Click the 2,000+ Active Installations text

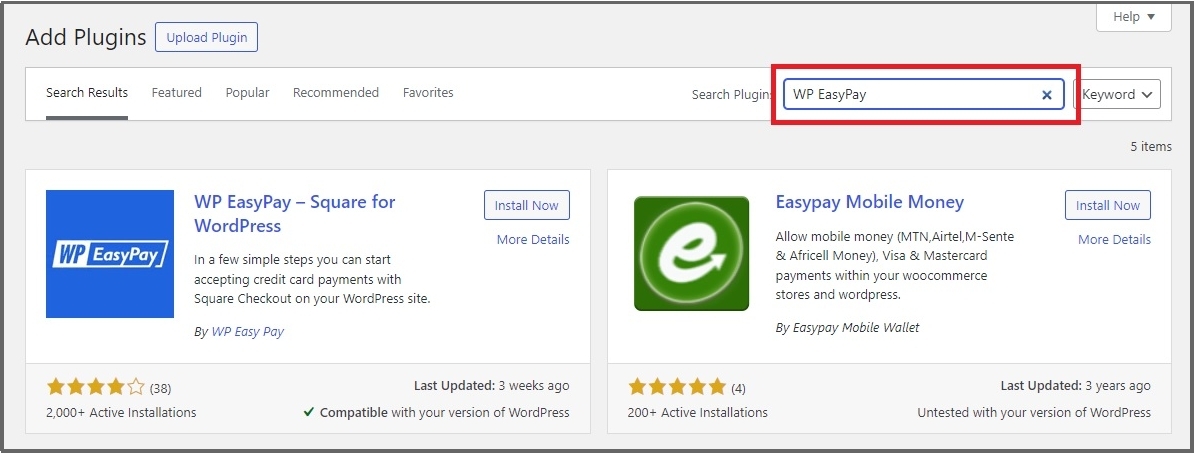(x=121, y=413)
